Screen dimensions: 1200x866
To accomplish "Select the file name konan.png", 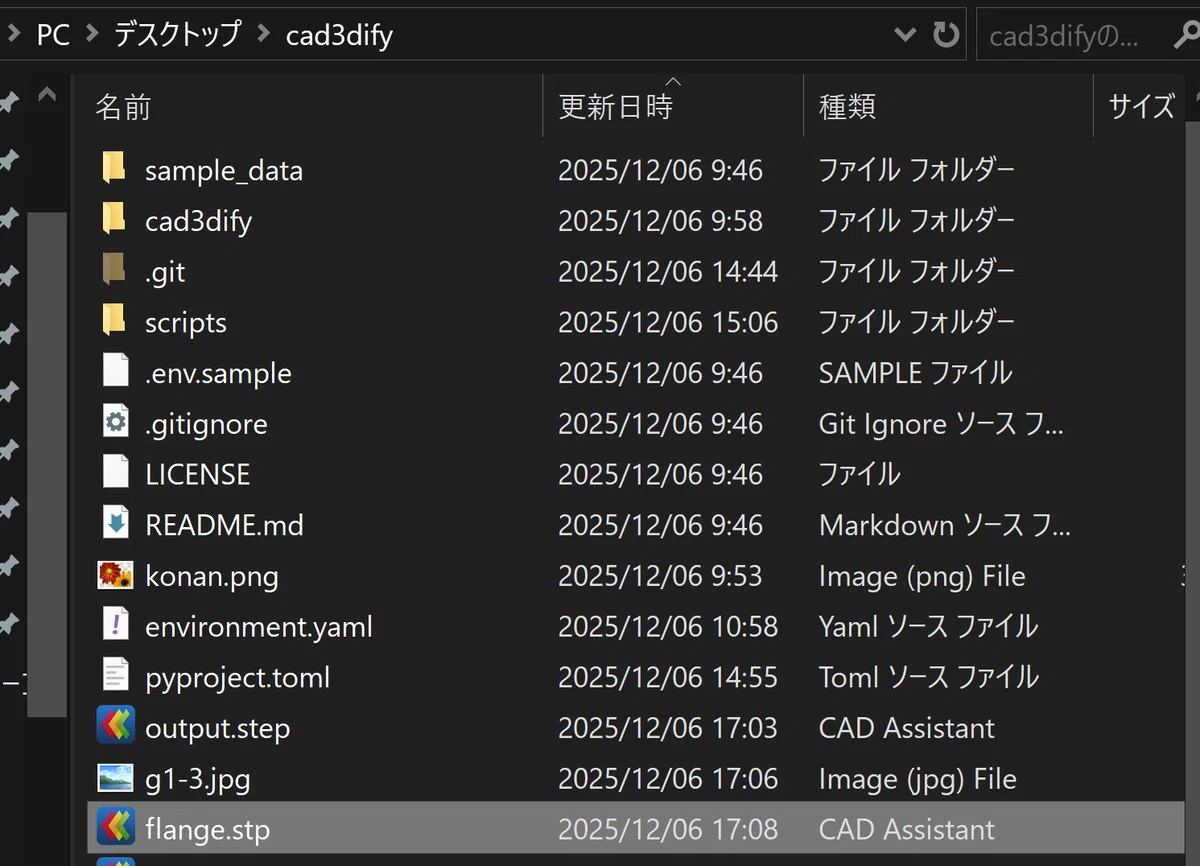I will [x=212, y=576].
